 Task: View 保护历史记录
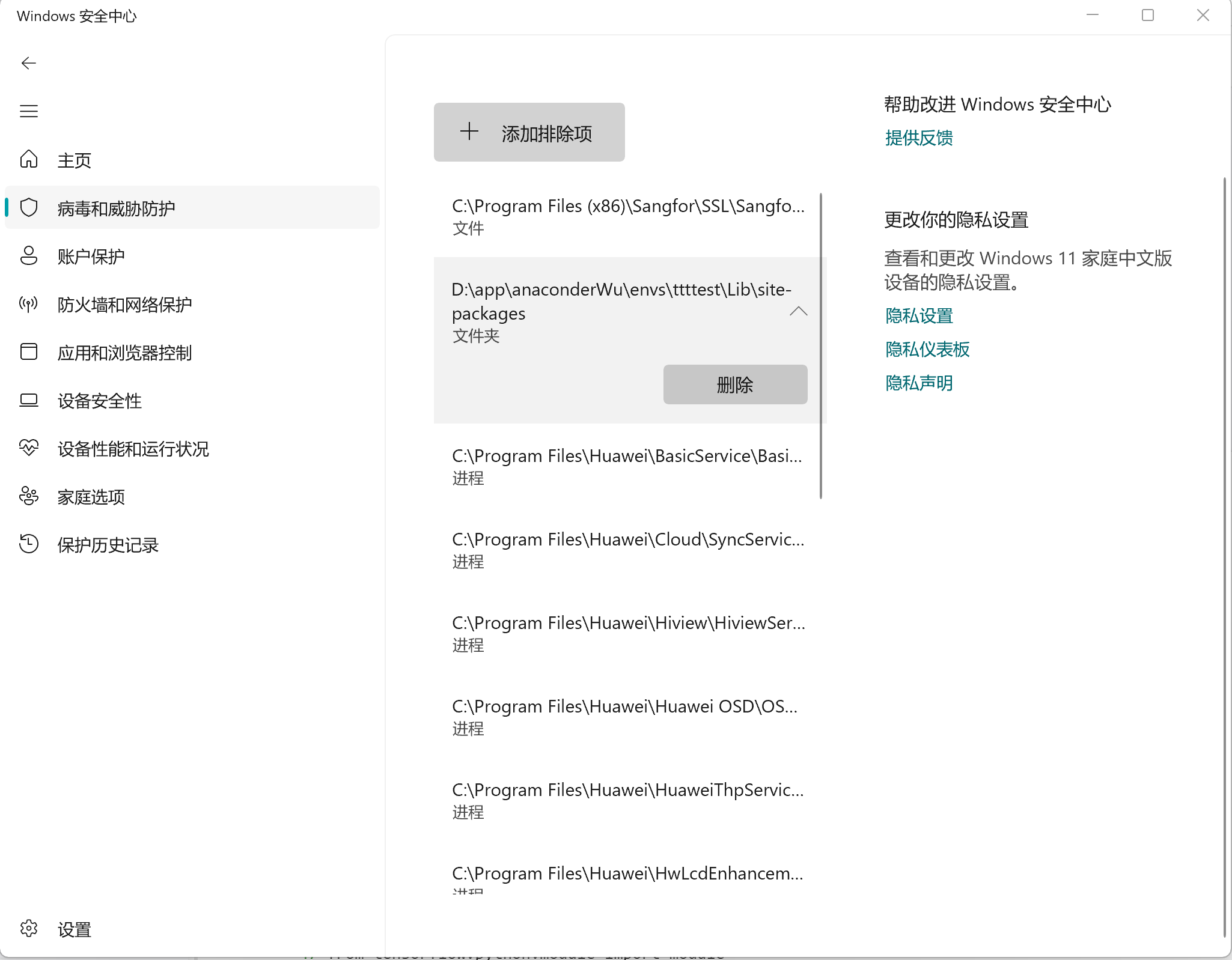108,545
